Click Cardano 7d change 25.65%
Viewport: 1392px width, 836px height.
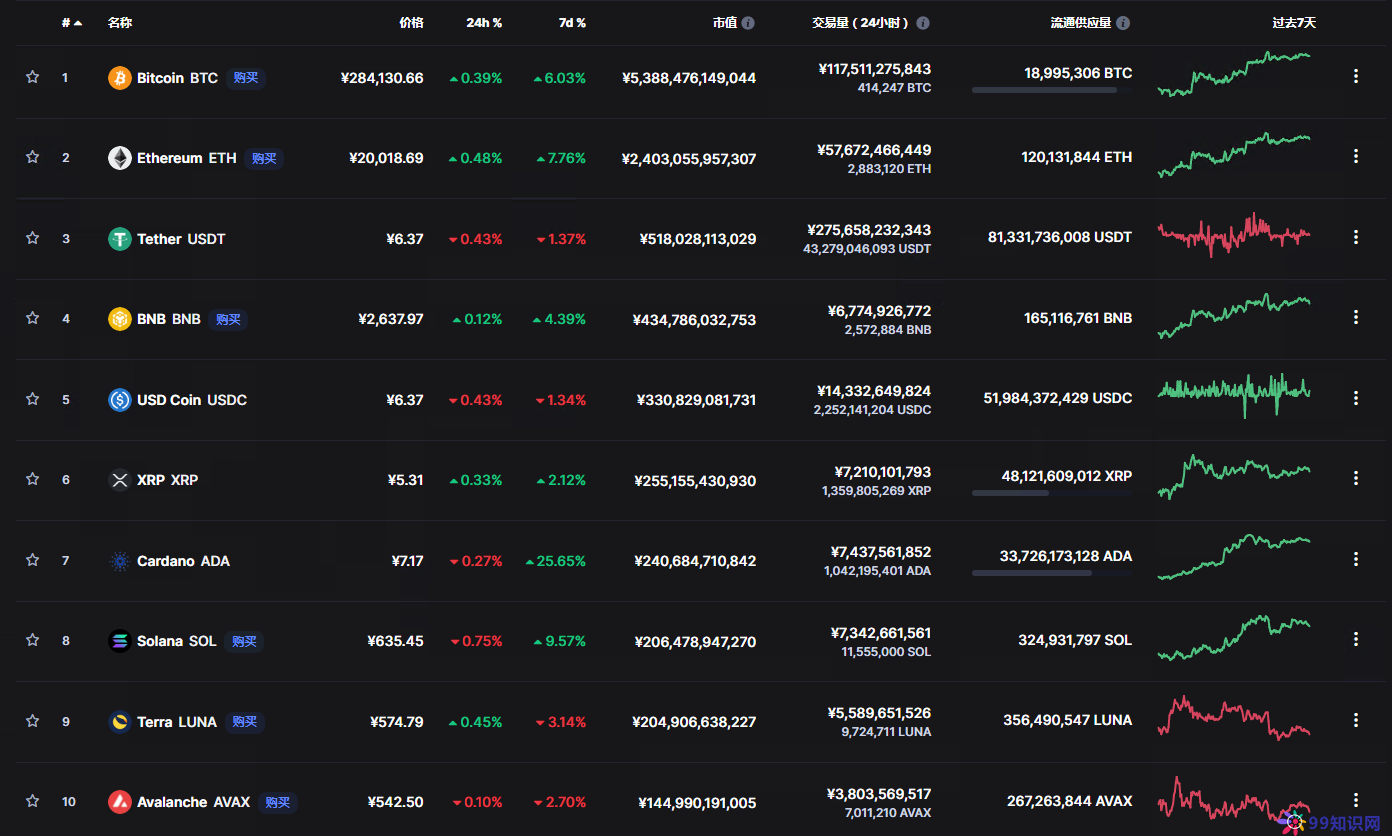coord(556,561)
